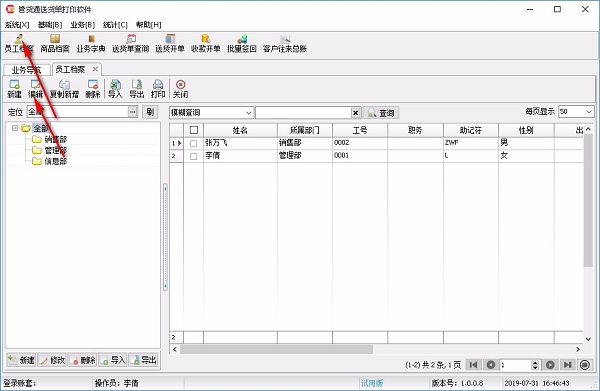
Task: Open the 统计 menu
Action: tap(115, 25)
